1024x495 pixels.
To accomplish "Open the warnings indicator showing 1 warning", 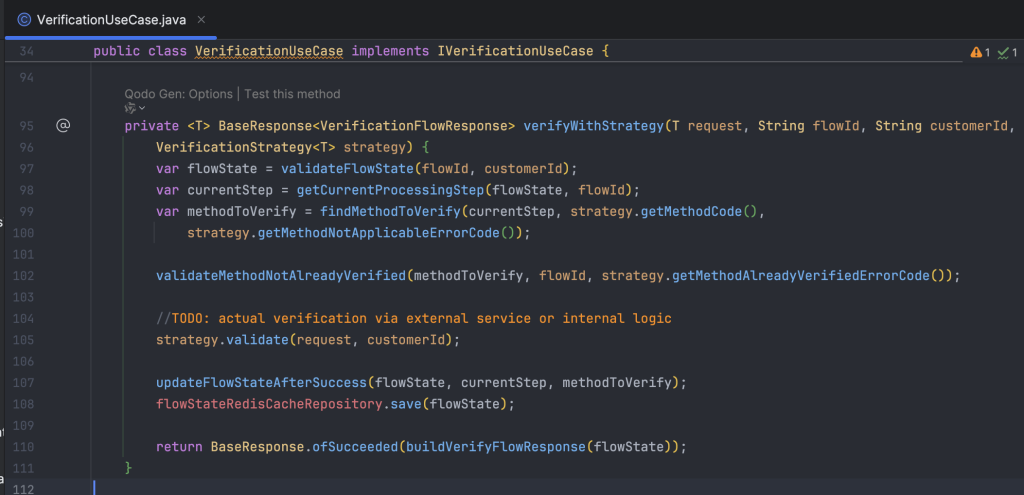I will click(x=980, y=52).
